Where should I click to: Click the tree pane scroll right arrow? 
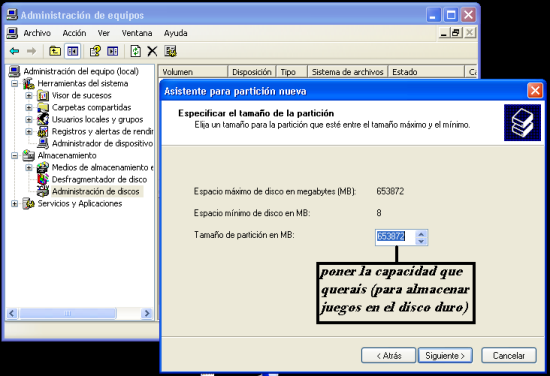coord(147,313)
